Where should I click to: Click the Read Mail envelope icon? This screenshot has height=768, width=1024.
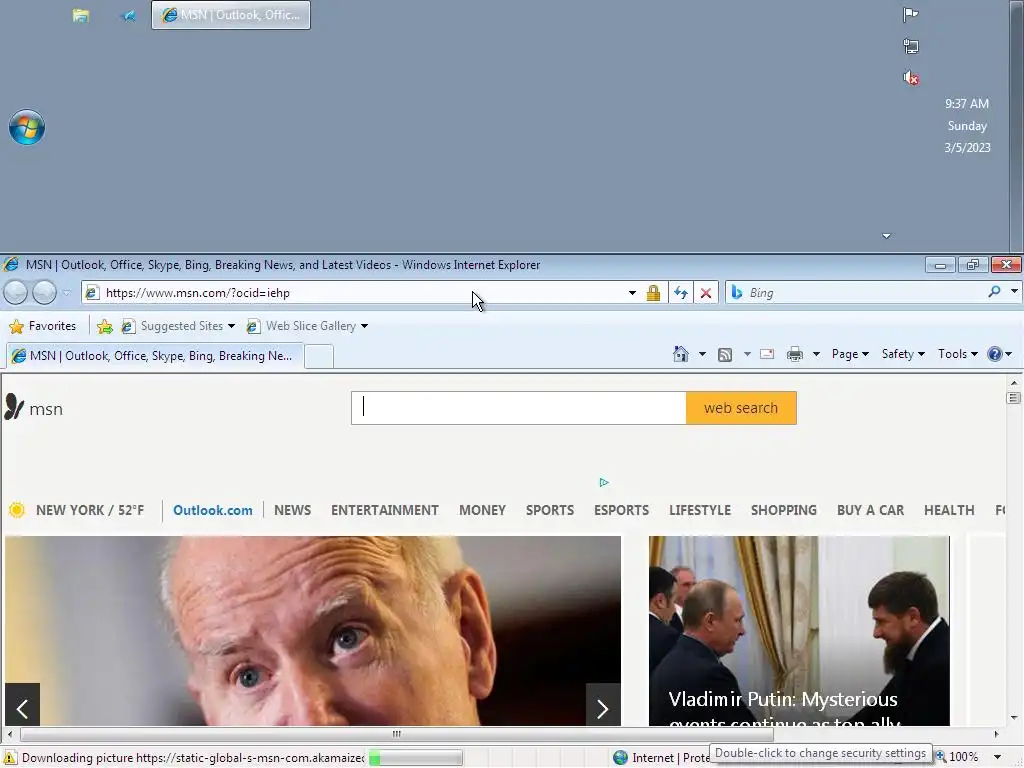tap(767, 354)
